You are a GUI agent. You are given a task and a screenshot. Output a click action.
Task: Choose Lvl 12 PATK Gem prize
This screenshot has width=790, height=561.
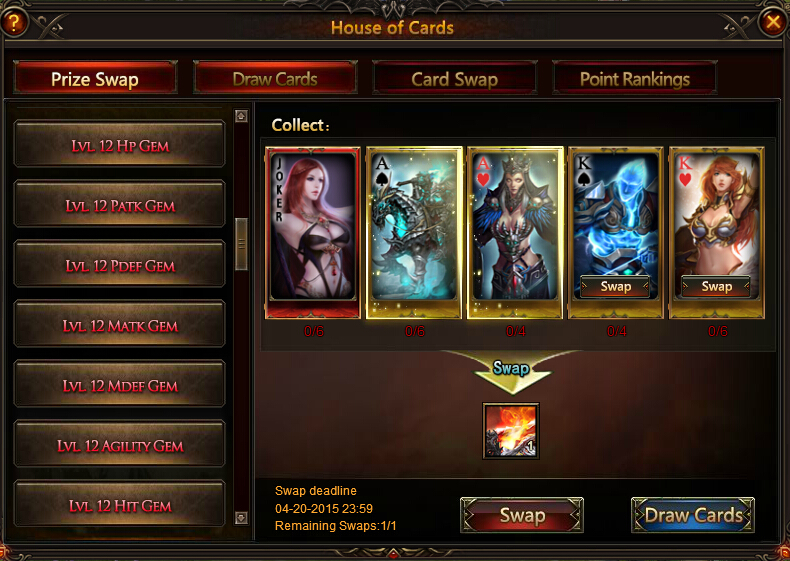tap(119, 204)
